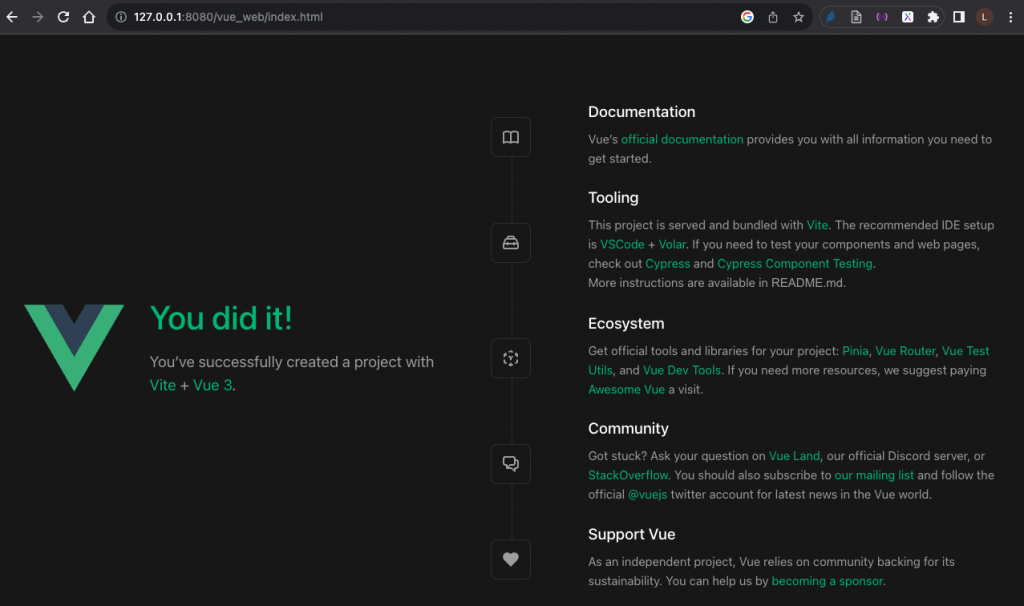1024x606 pixels.
Task: Click the README.md instructions text line
Action: coord(716,283)
